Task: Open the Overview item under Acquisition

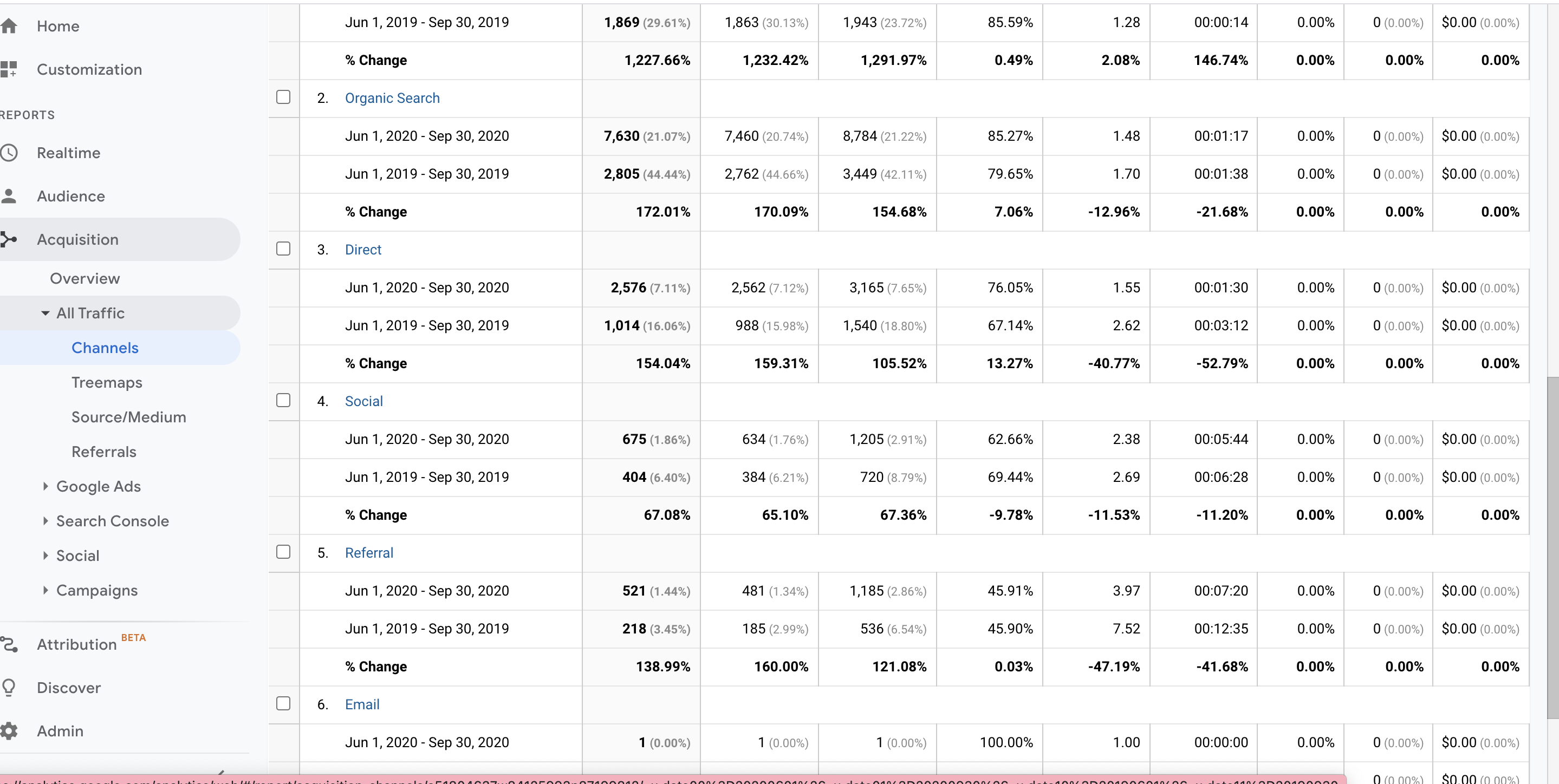Action: click(85, 278)
